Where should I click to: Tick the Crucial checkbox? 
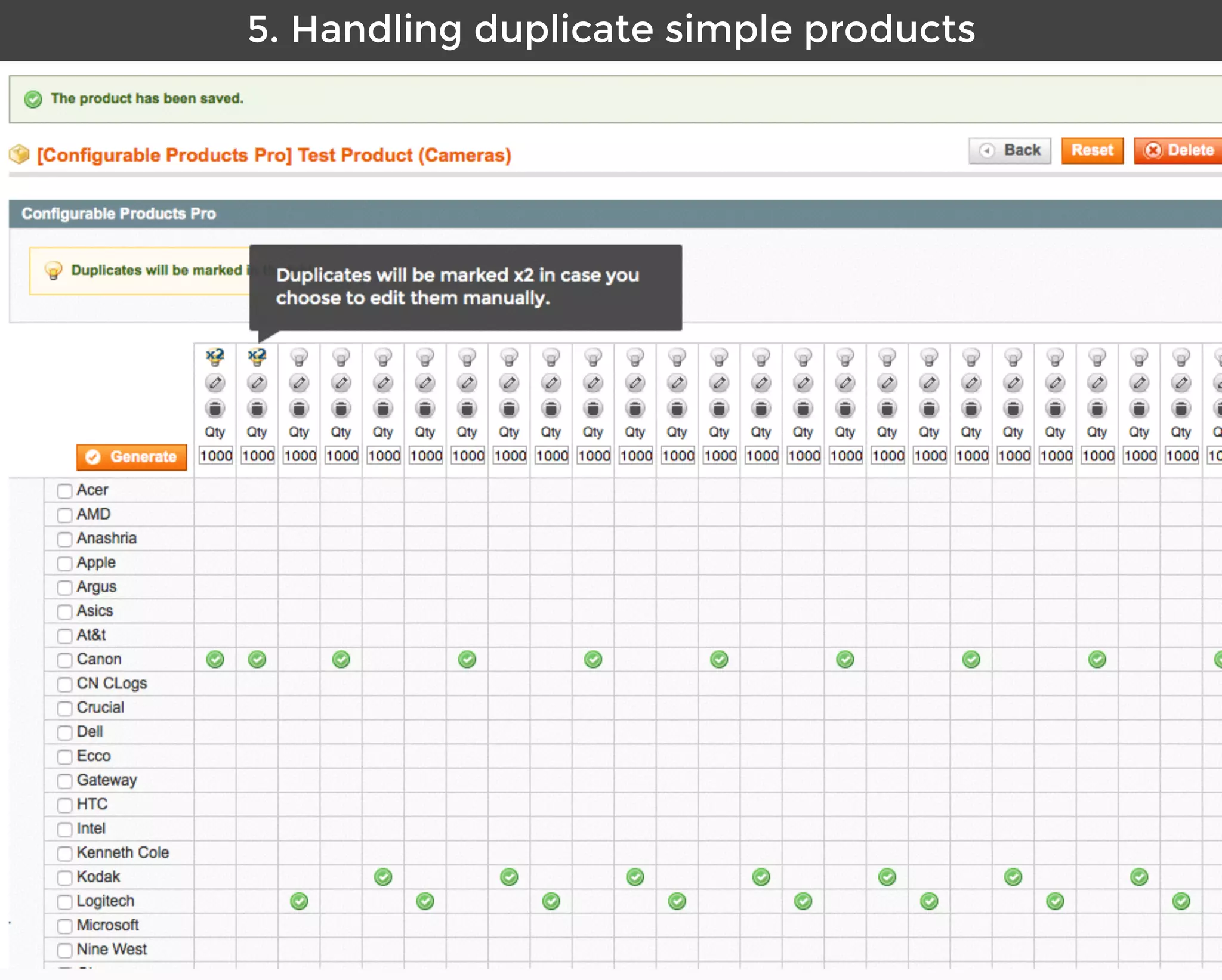64,709
